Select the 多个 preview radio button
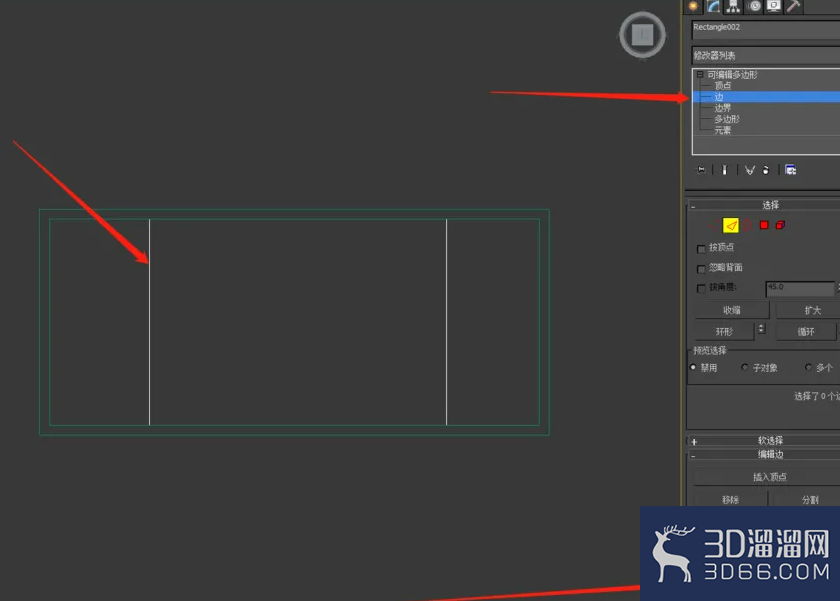This screenshot has height=601, width=840. pos(808,367)
